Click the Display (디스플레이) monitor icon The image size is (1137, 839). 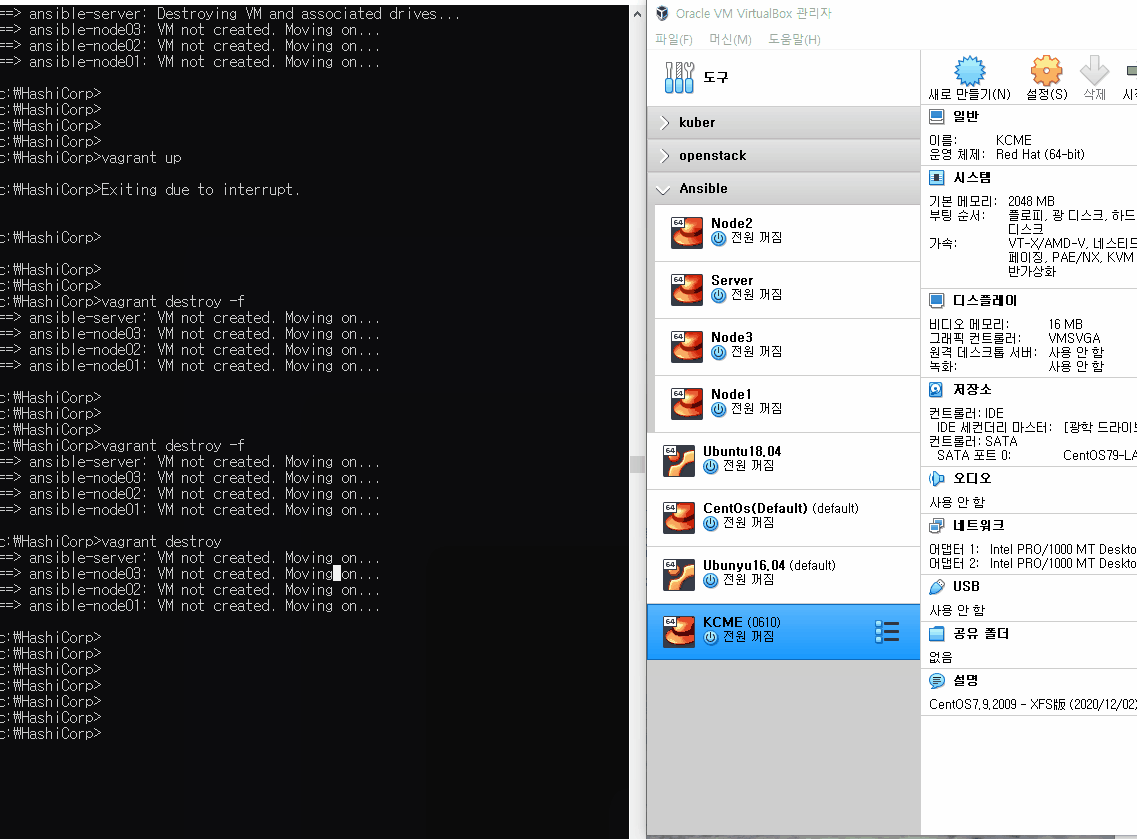pos(937,300)
